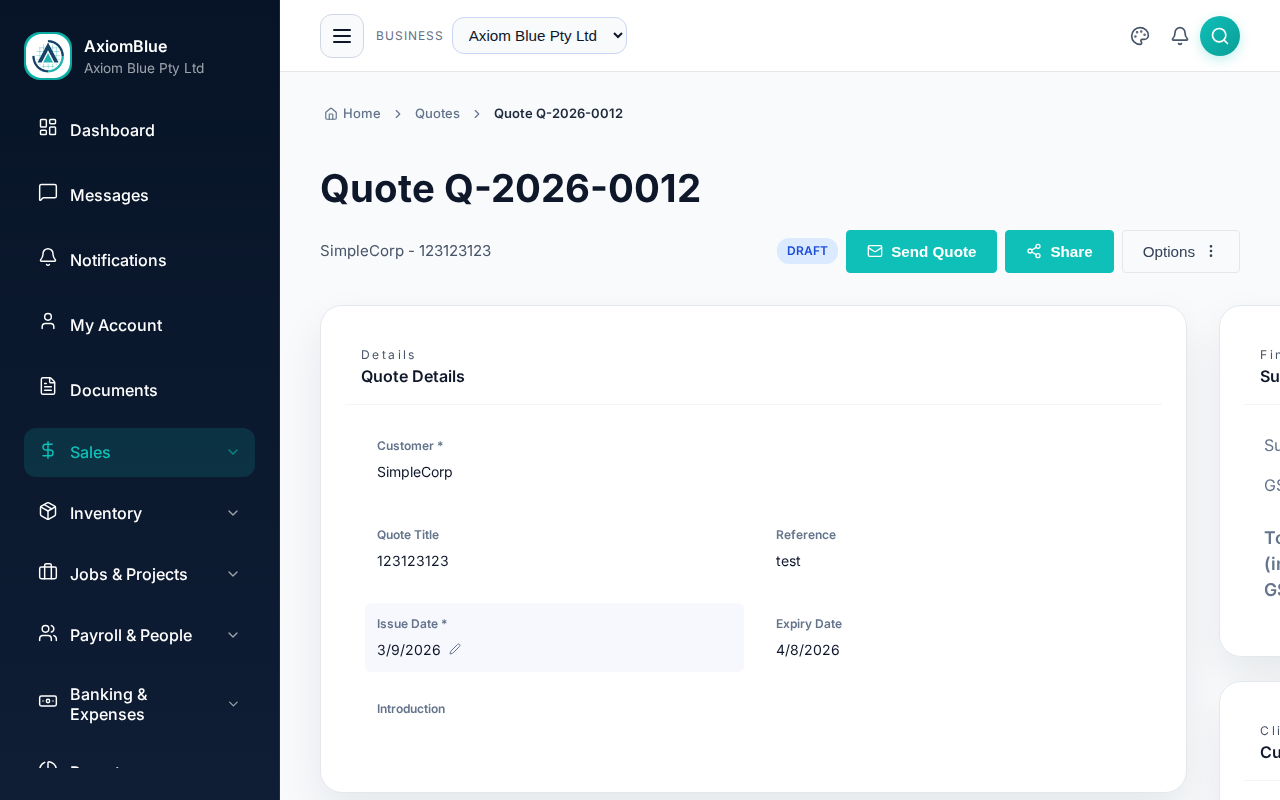Open My Account in sidebar
The width and height of the screenshot is (1280, 800).
click(139, 325)
